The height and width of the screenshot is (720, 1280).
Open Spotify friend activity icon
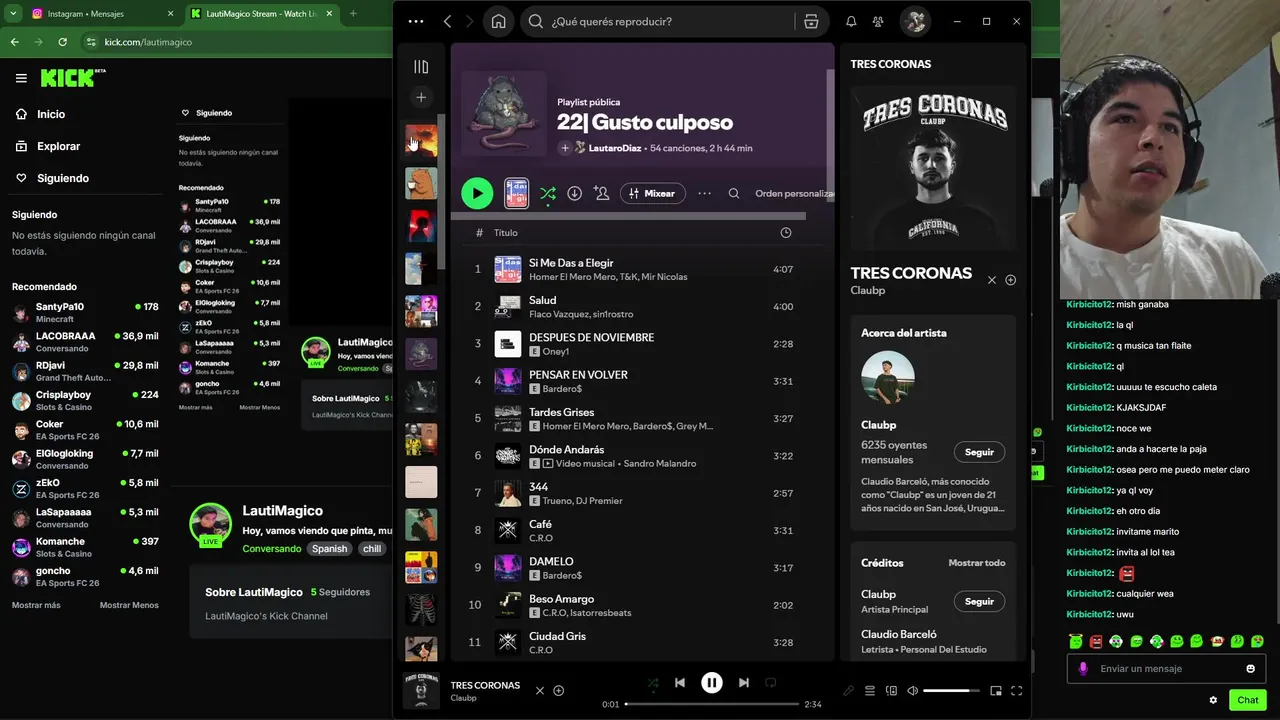tap(878, 21)
